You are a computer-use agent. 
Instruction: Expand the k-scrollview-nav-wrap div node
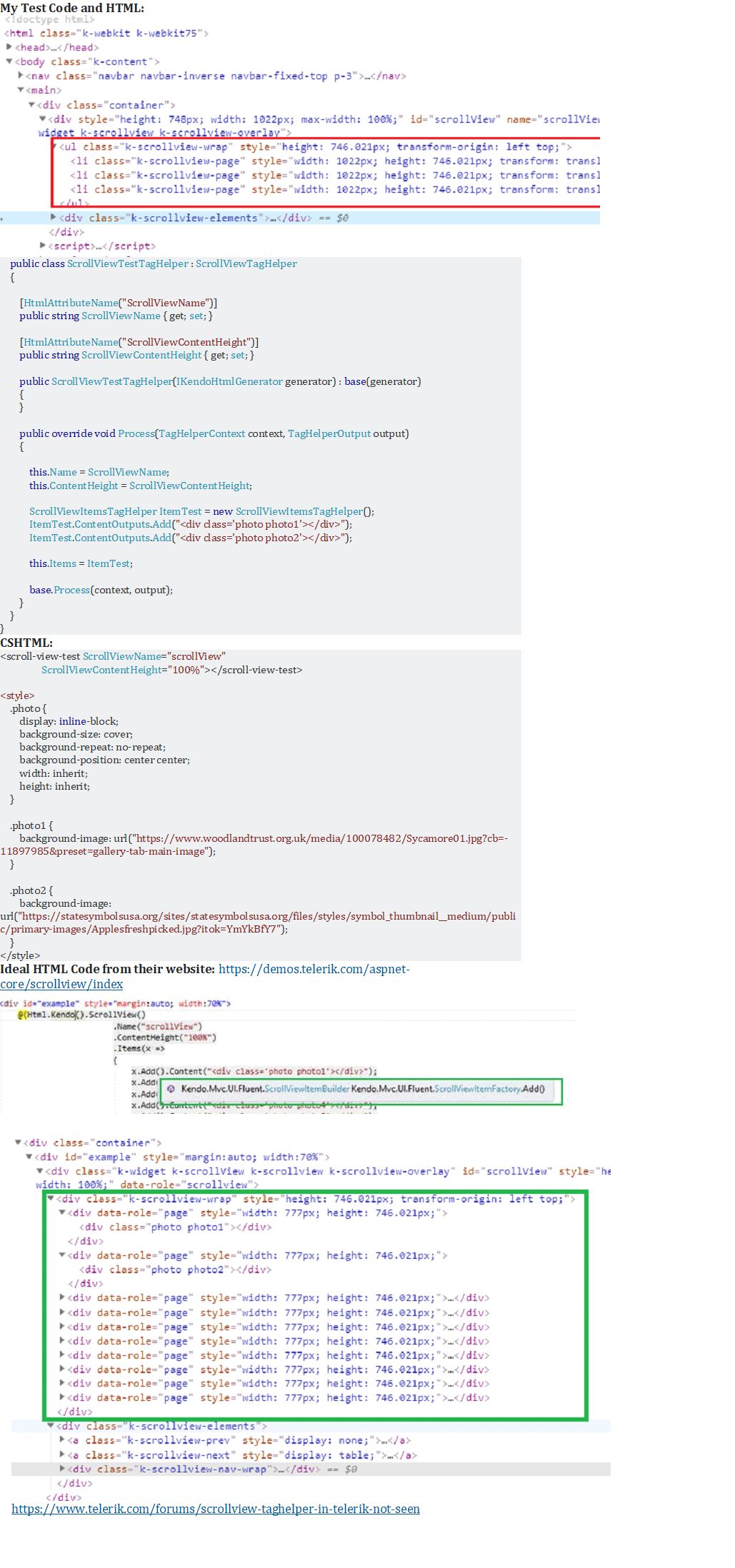[62, 1469]
